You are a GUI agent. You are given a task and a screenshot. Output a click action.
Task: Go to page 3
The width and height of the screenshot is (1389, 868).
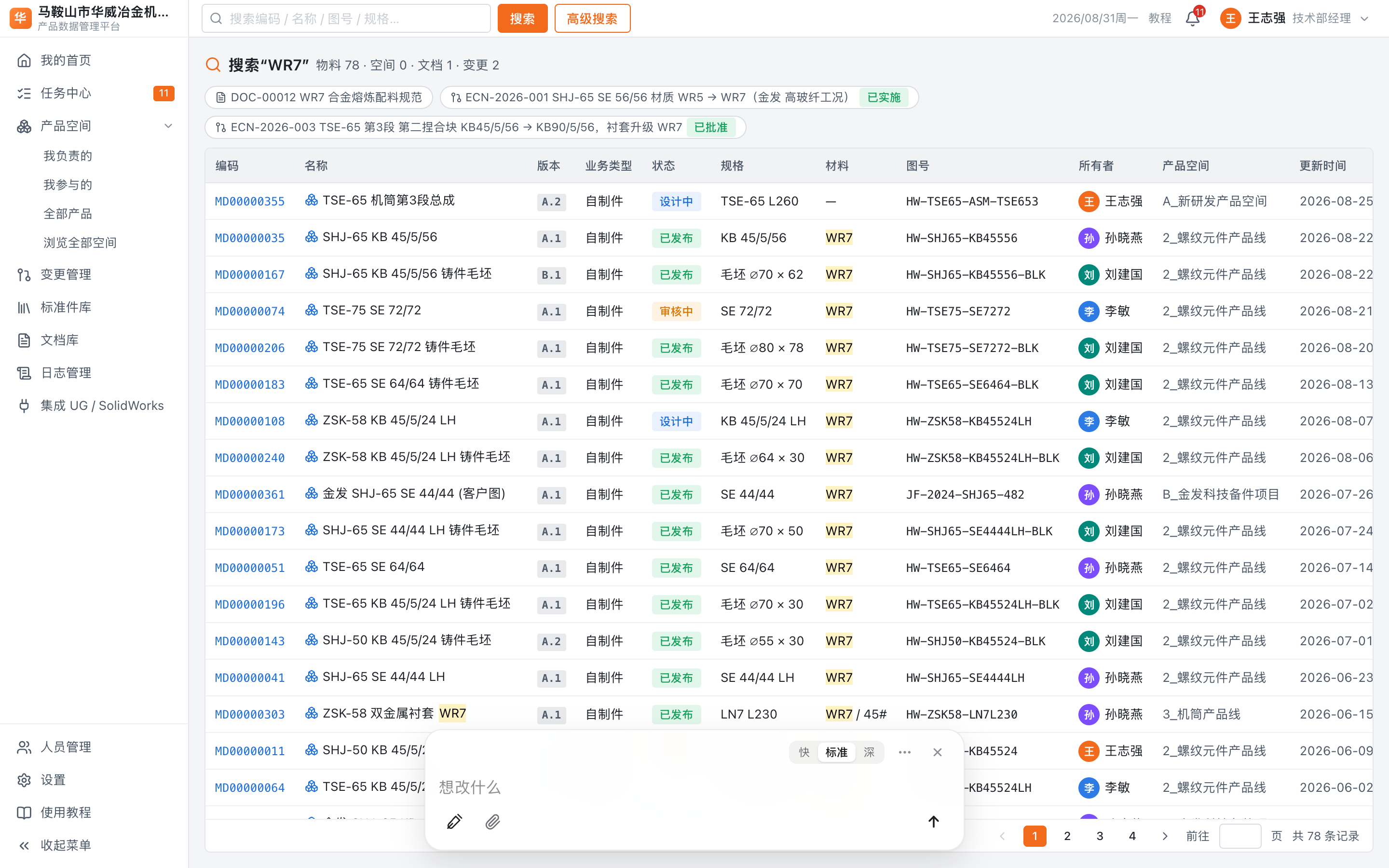1100,836
